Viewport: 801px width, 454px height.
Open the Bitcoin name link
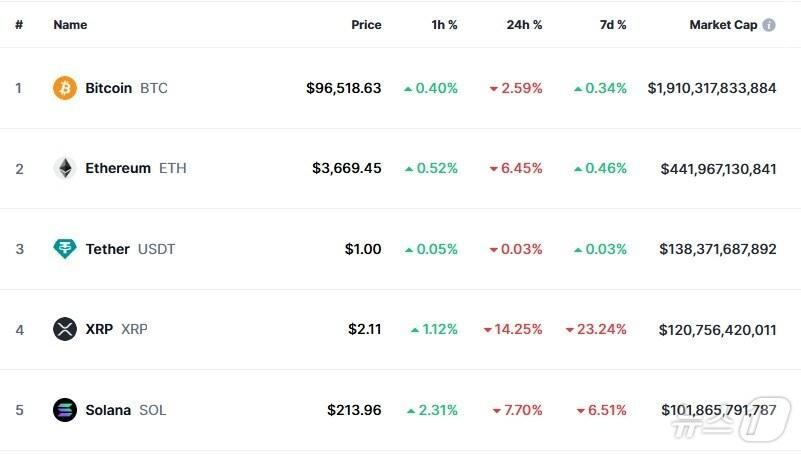pos(108,88)
